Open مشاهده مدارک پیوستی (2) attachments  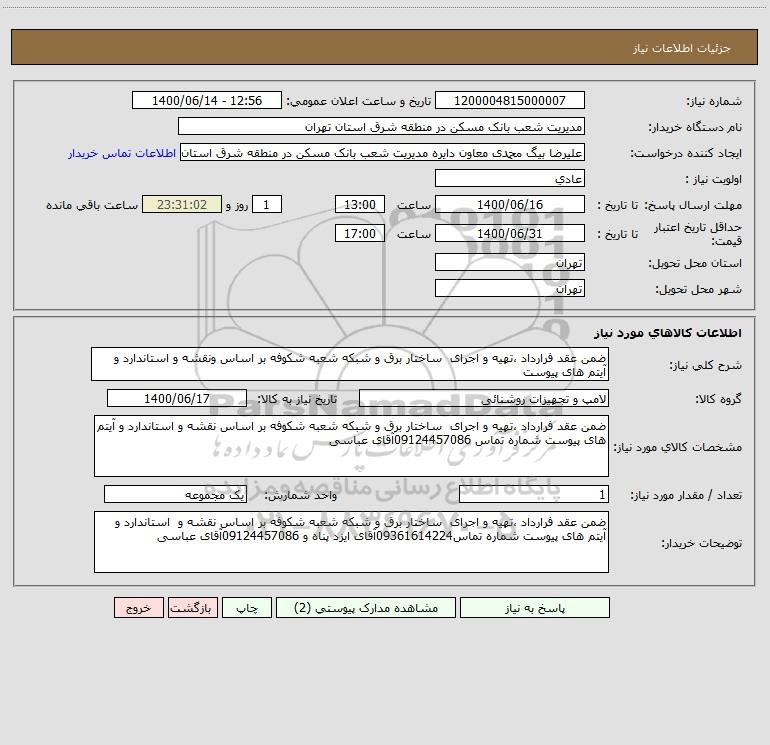coord(366,607)
